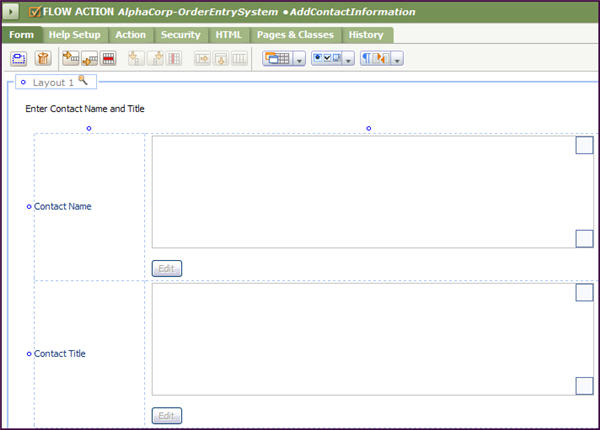The height and width of the screenshot is (430, 600).
Task: Click the second column handle circle above fields
Action: [x=369, y=129]
